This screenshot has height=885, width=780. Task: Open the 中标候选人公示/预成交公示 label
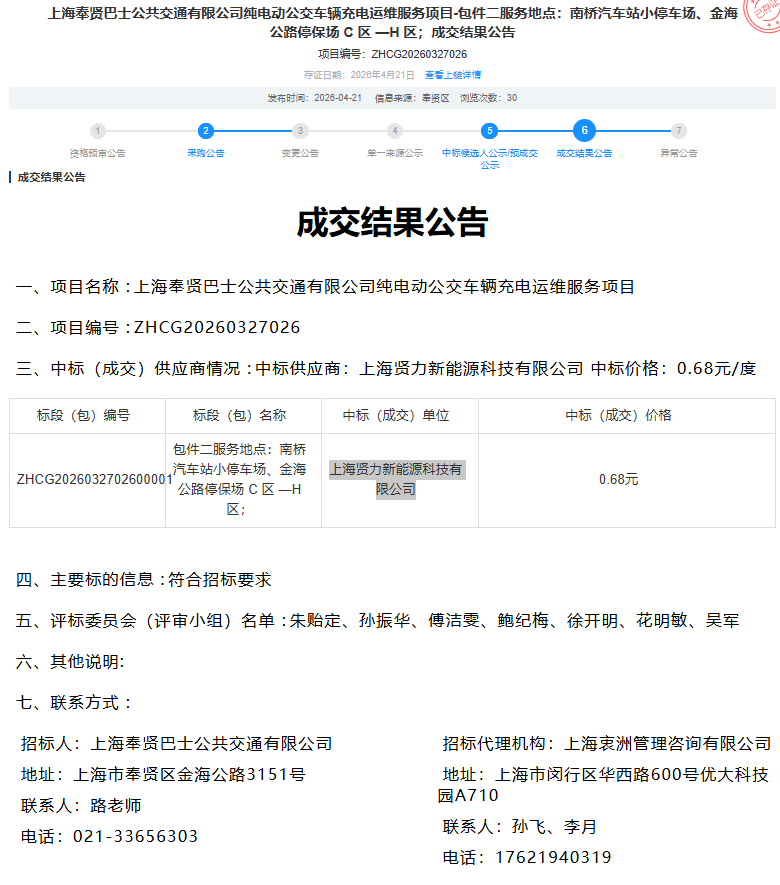tap(489, 158)
